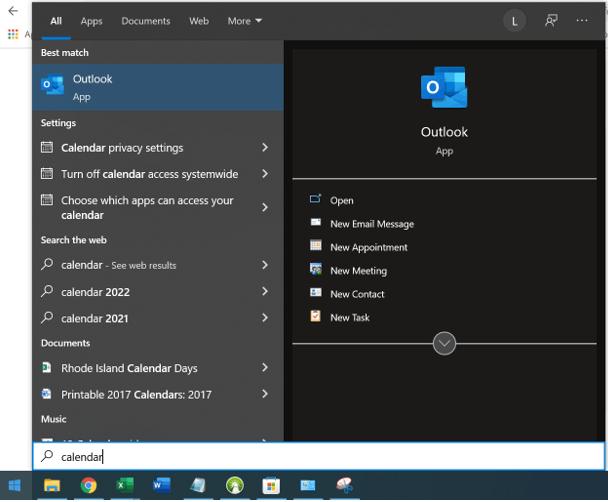Click the large Outlook logo in preview pane
The height and width of the screenshot is (502, 608).
444,88
